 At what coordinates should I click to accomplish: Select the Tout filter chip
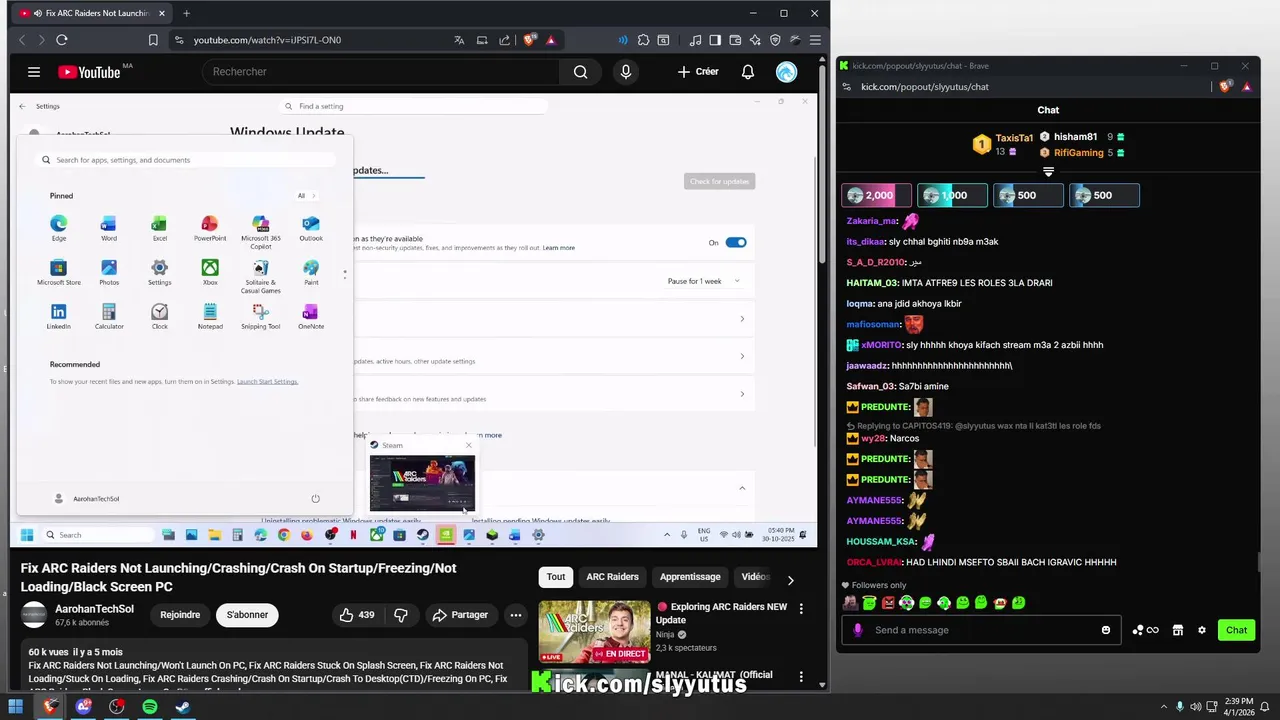click(556, 577)
